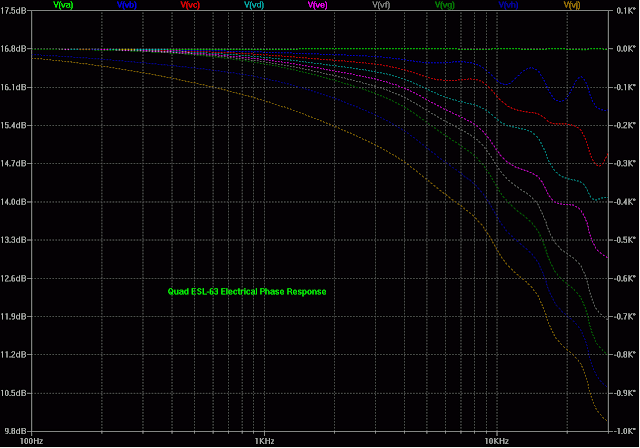
Task: Click the -0.8K° right phase axis label
Action: click(x=625, y=355)
